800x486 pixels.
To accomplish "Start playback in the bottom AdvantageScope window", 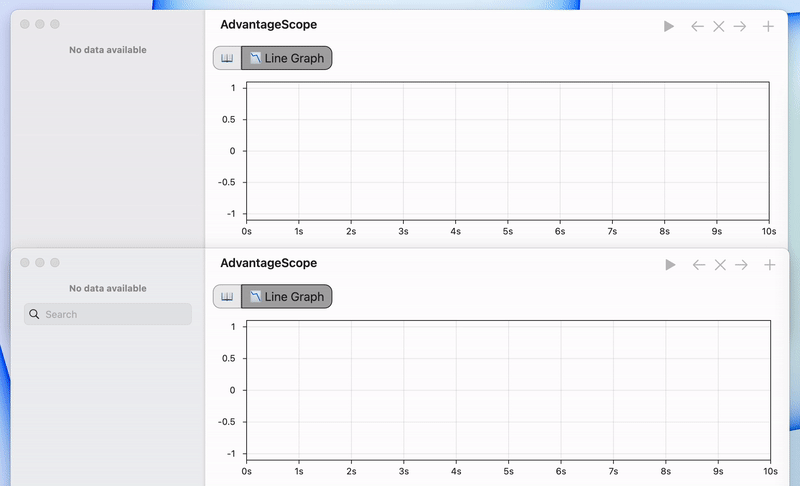I will click(x=670, y=265).
